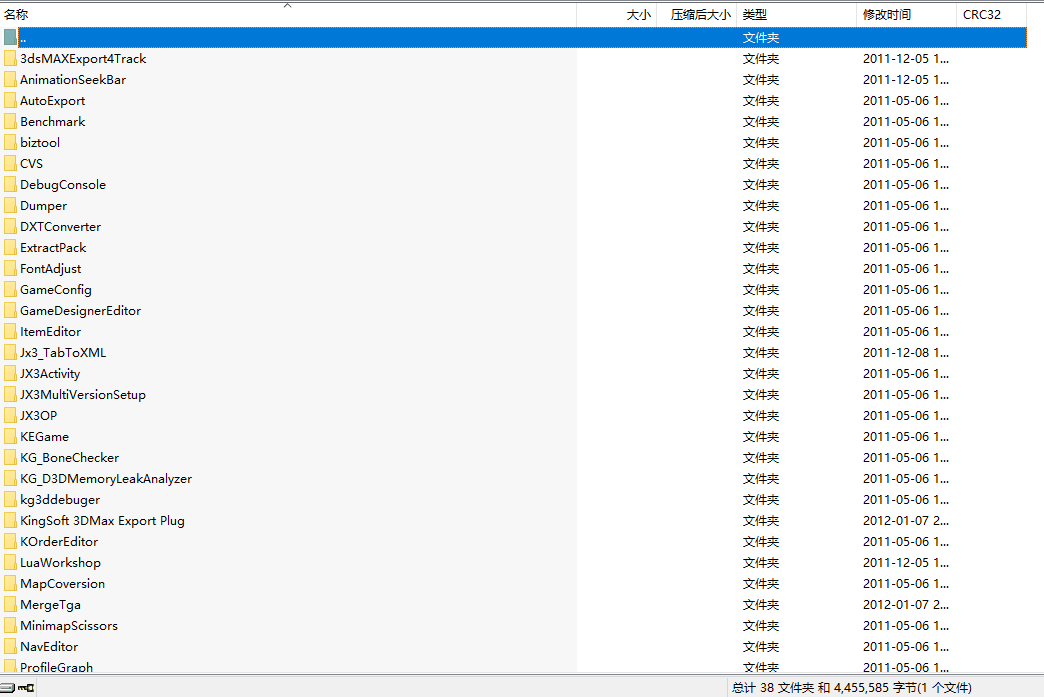
Task: Click the GameDesignerEditor folder icon
Action: [10, 311]
